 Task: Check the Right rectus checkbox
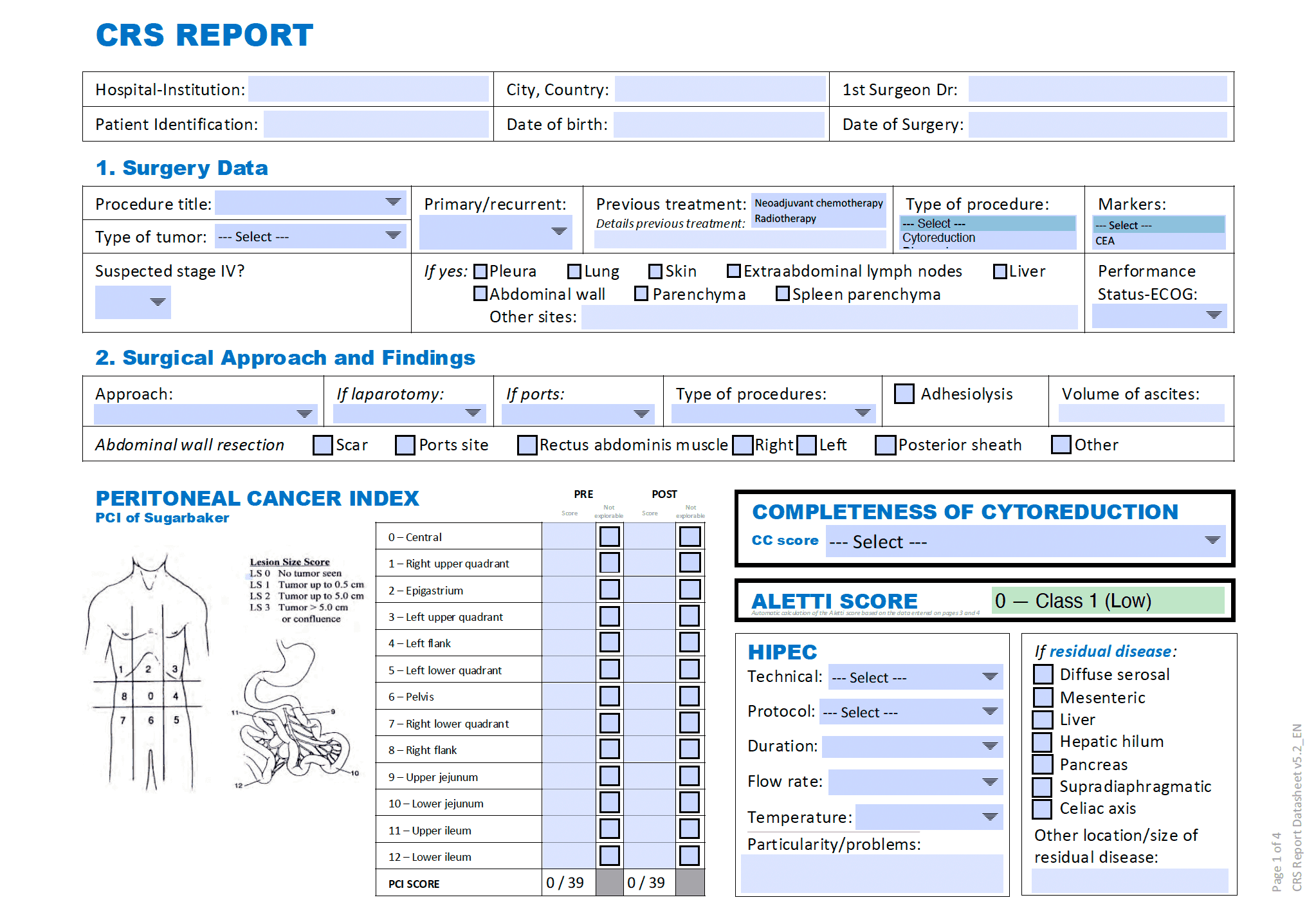coord(743,445)
